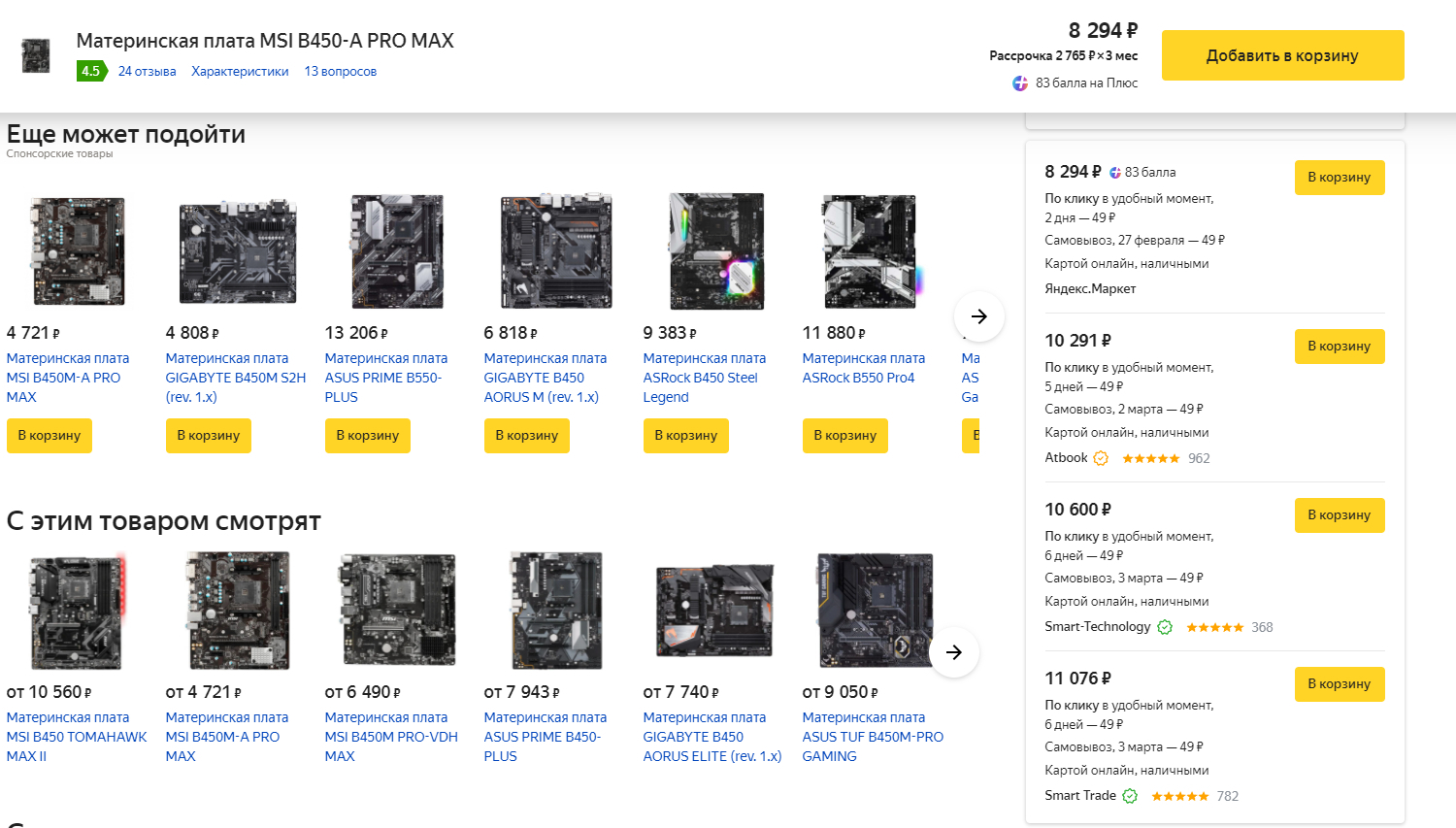Open the Smart Trade seller link

(x=1080, y=795)
